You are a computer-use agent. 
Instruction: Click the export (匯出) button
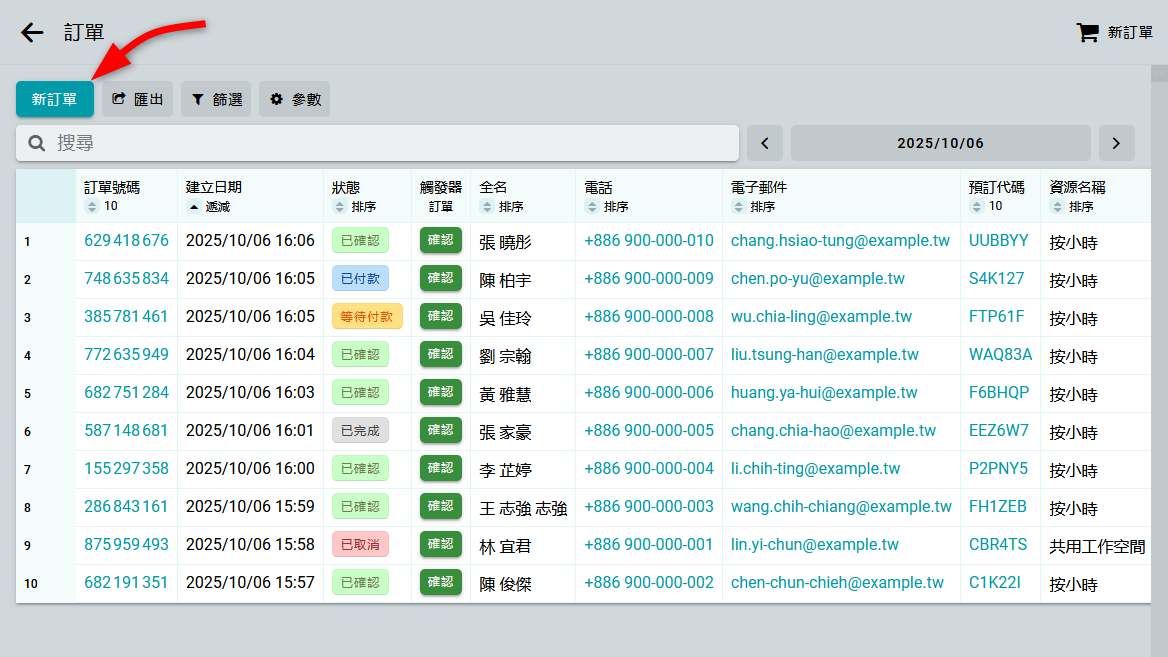[x=137, y=99]
